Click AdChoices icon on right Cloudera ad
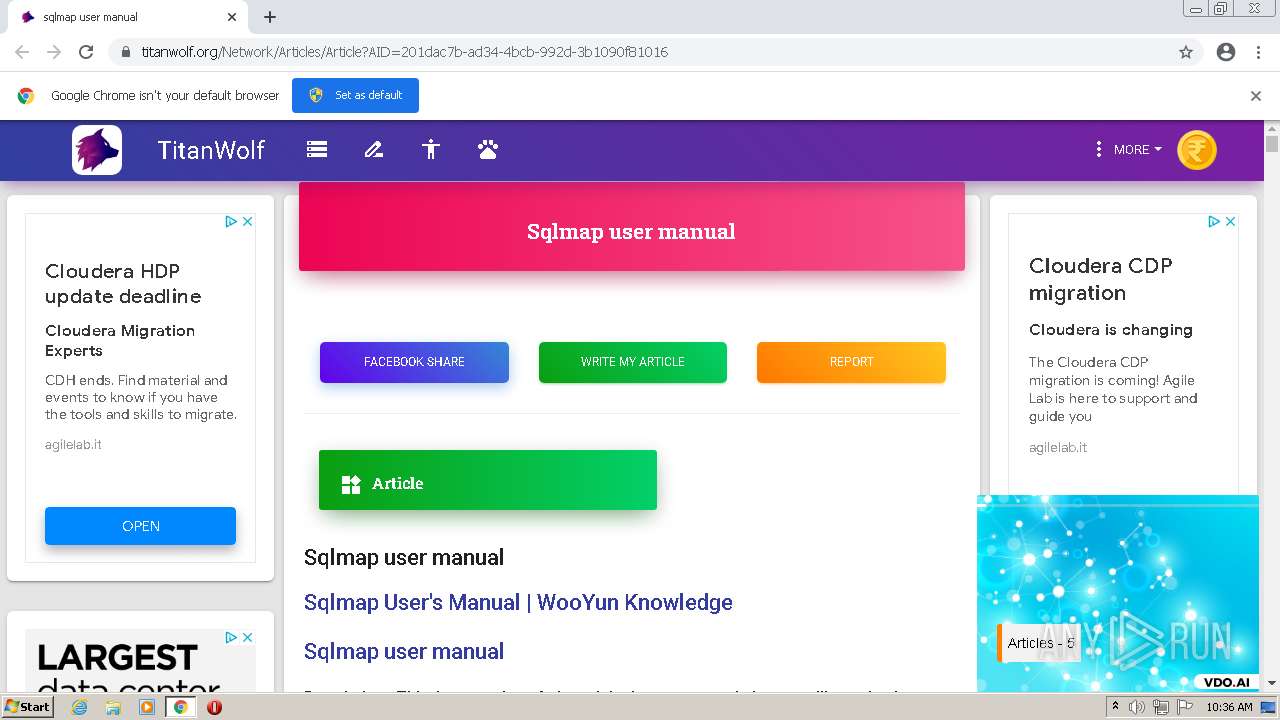The width and height of the screenshot is (1280, 720). coord(1214,222)
